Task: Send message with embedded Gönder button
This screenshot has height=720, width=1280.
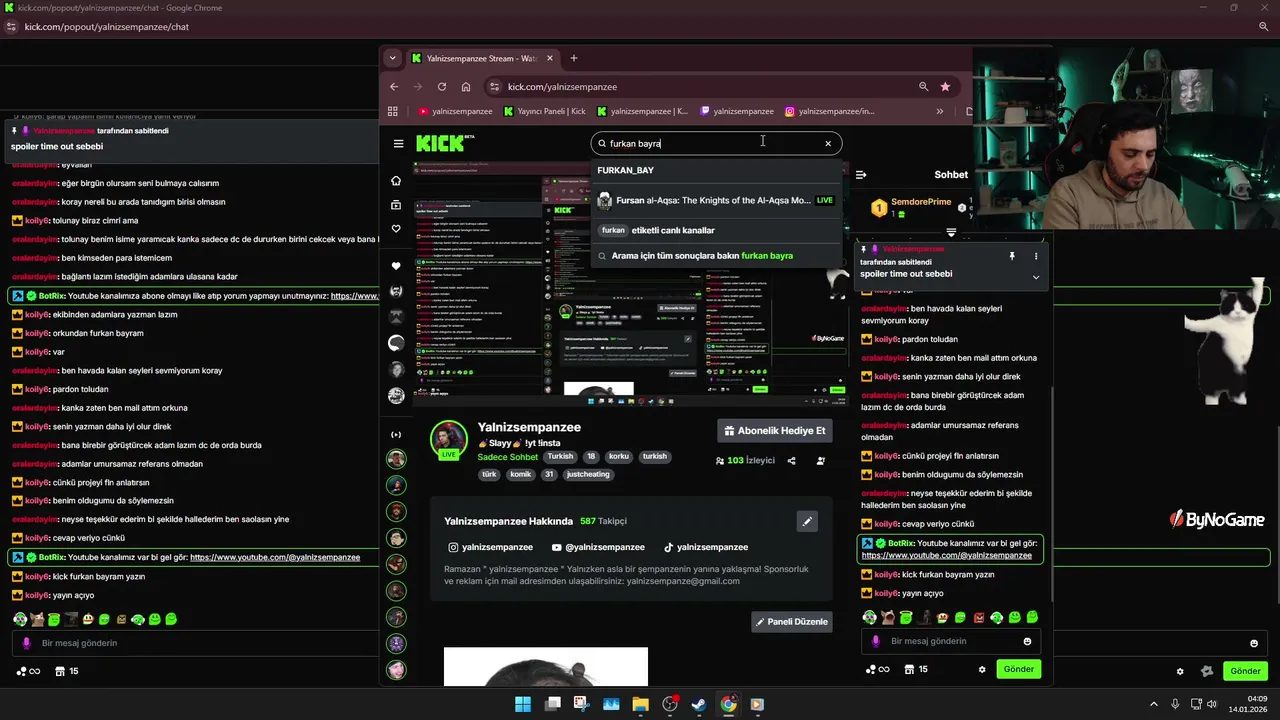Action: [x=1018, y=669]
